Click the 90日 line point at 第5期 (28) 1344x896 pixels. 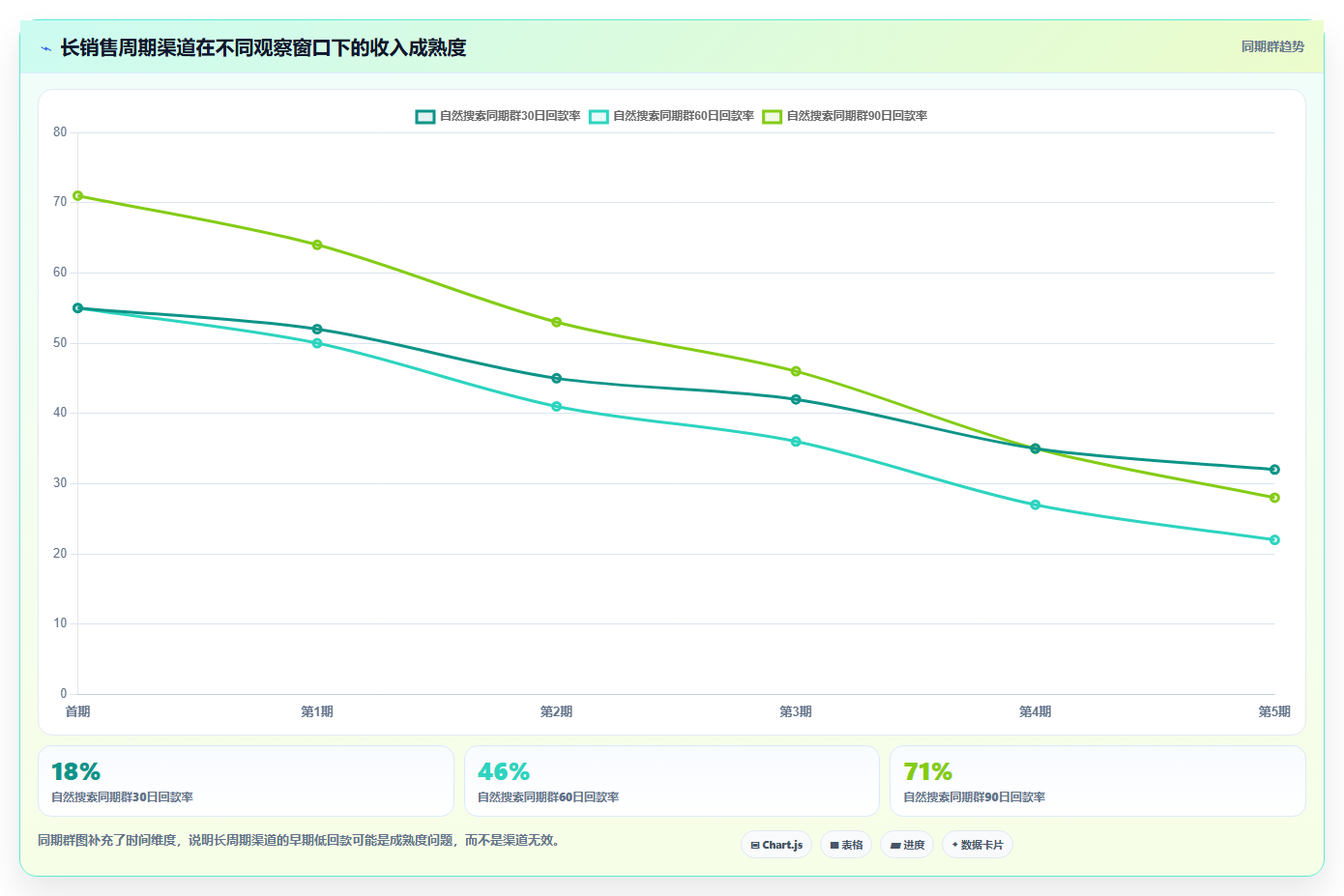click(1274, 498)
